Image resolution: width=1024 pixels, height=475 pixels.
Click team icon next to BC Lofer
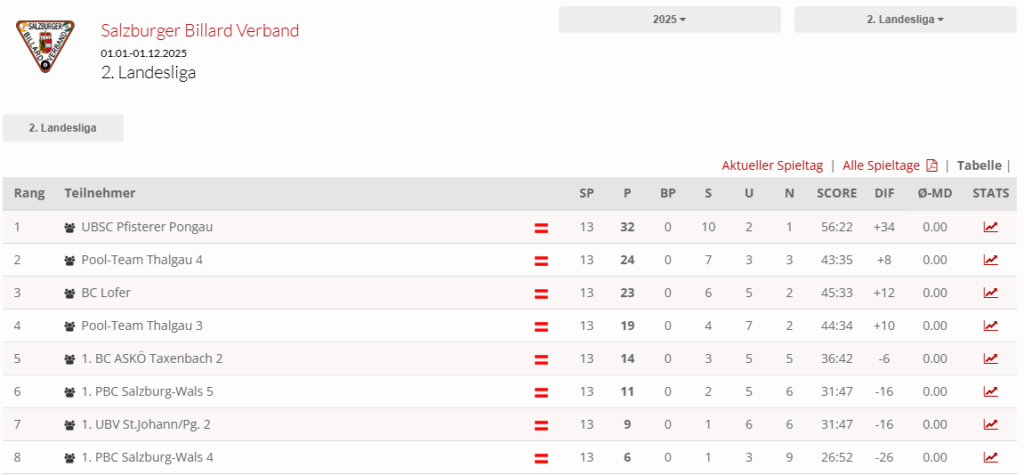(x=70, y=294)
